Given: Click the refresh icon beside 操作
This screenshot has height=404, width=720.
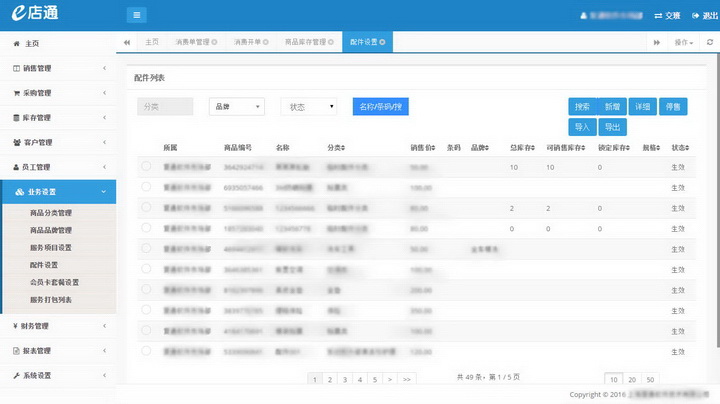Looking at the screenshot, I should pos(709,42).
